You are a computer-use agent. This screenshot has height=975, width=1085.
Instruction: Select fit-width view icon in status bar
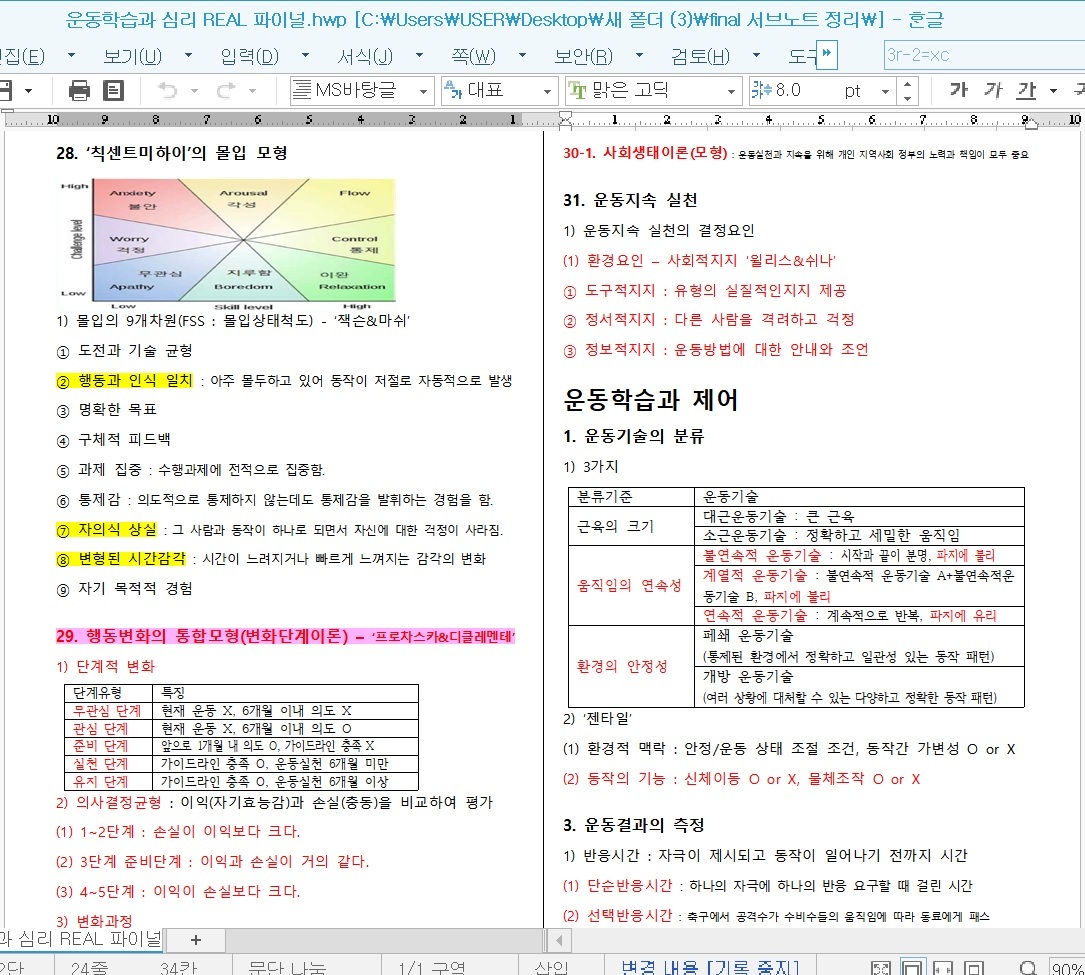[943, 967]
